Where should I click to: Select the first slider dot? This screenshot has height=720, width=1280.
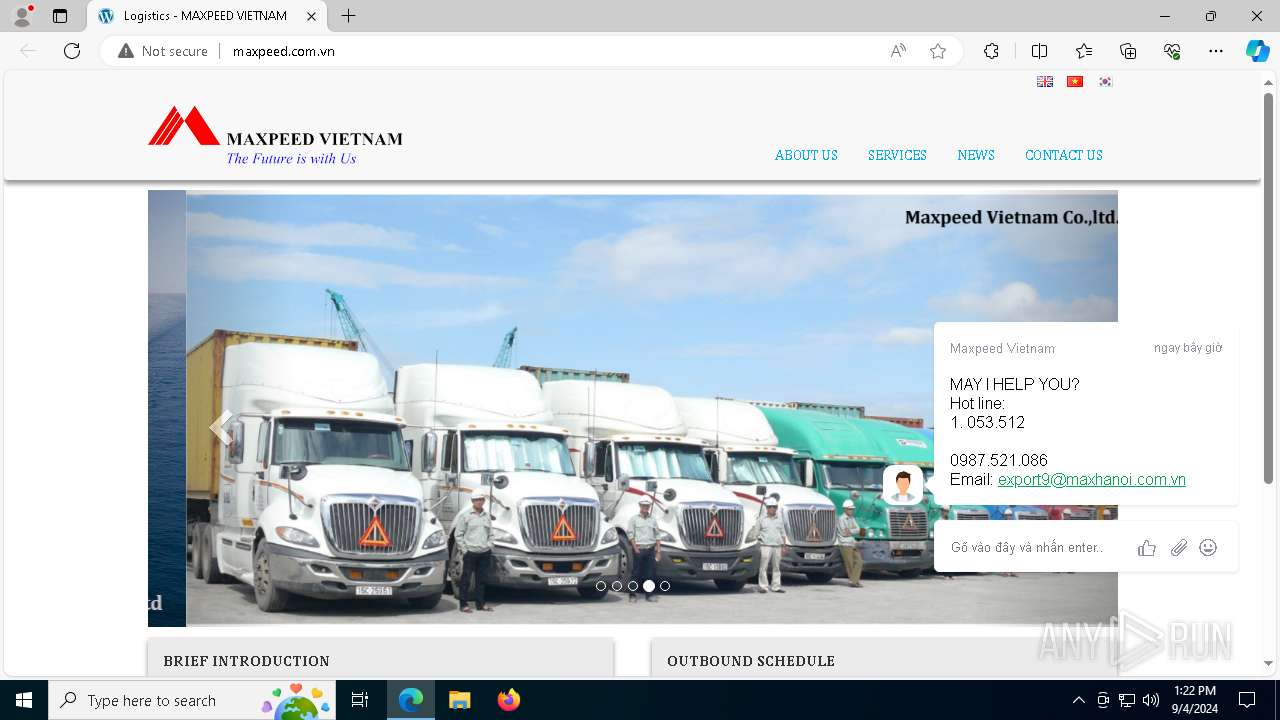(x=601, y=586)
